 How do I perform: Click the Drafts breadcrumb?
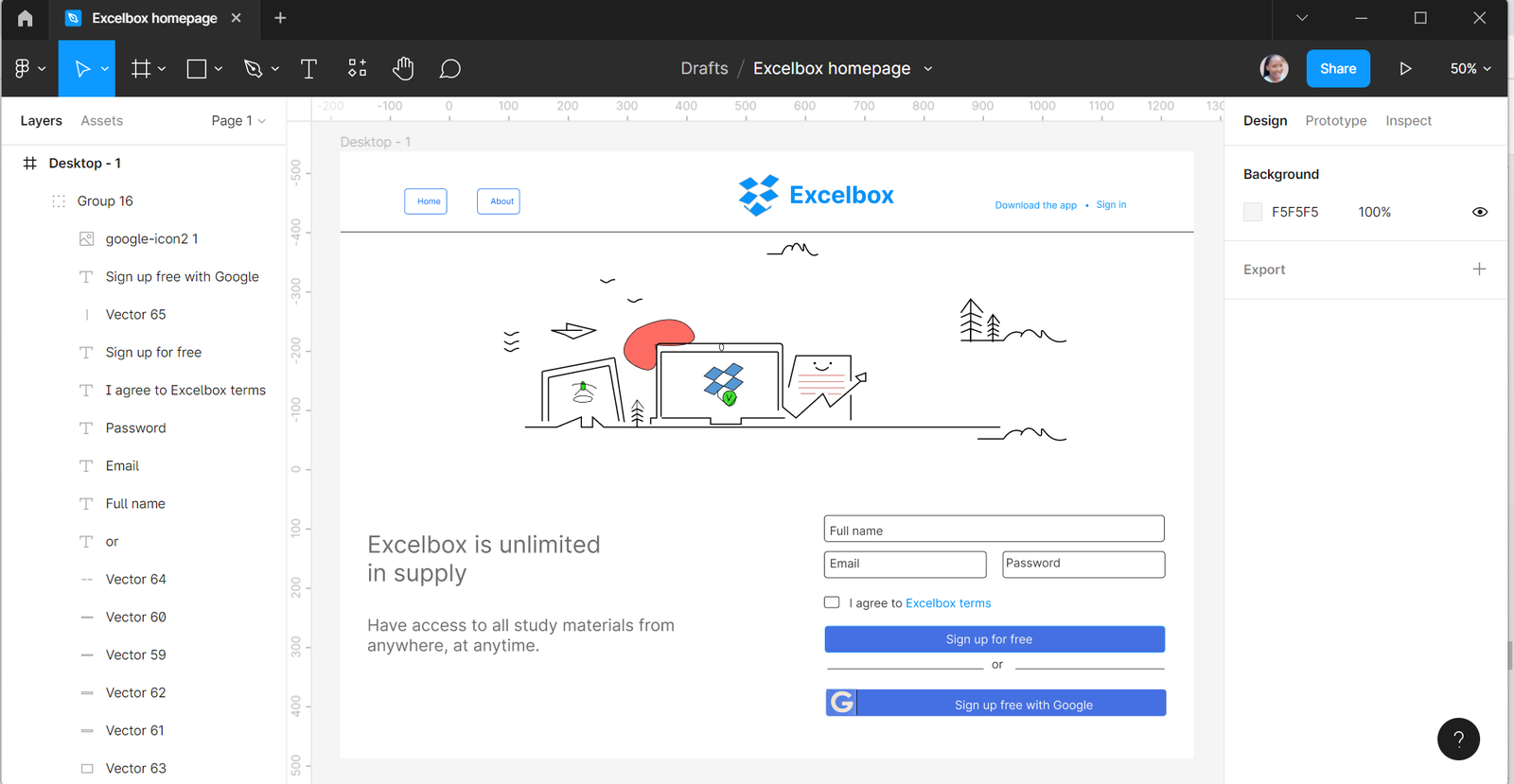[704, 68]
